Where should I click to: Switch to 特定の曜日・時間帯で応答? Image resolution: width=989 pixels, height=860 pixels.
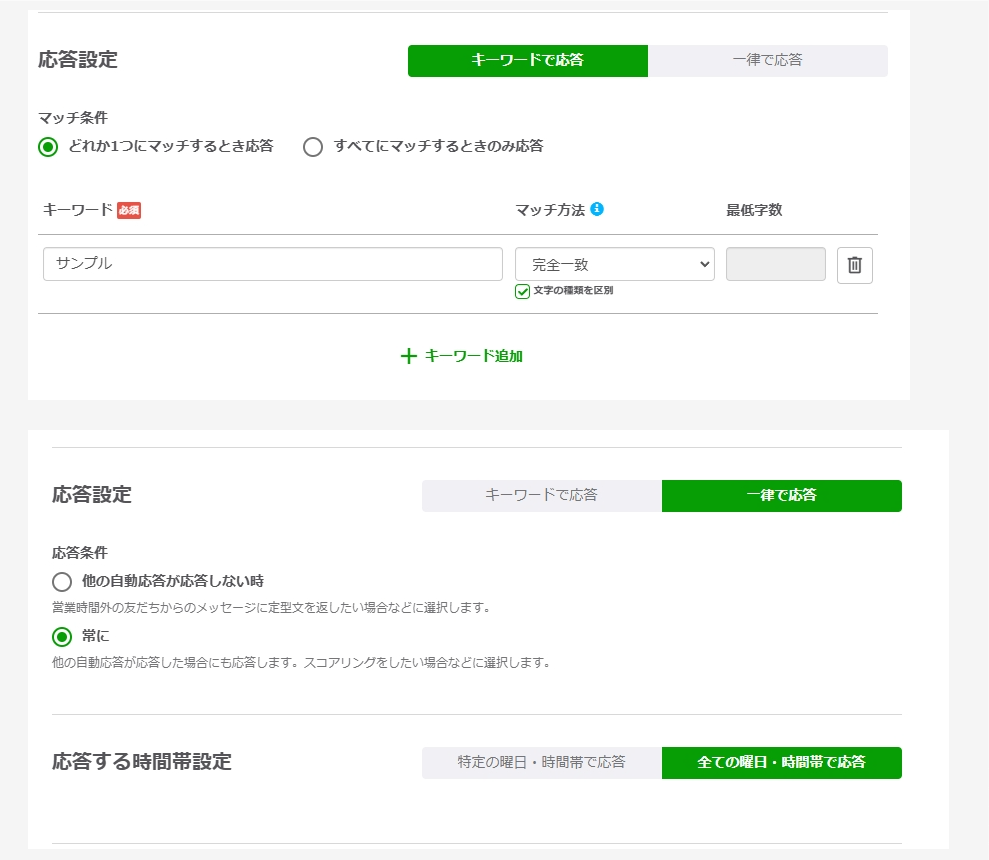tap(541, 762)
